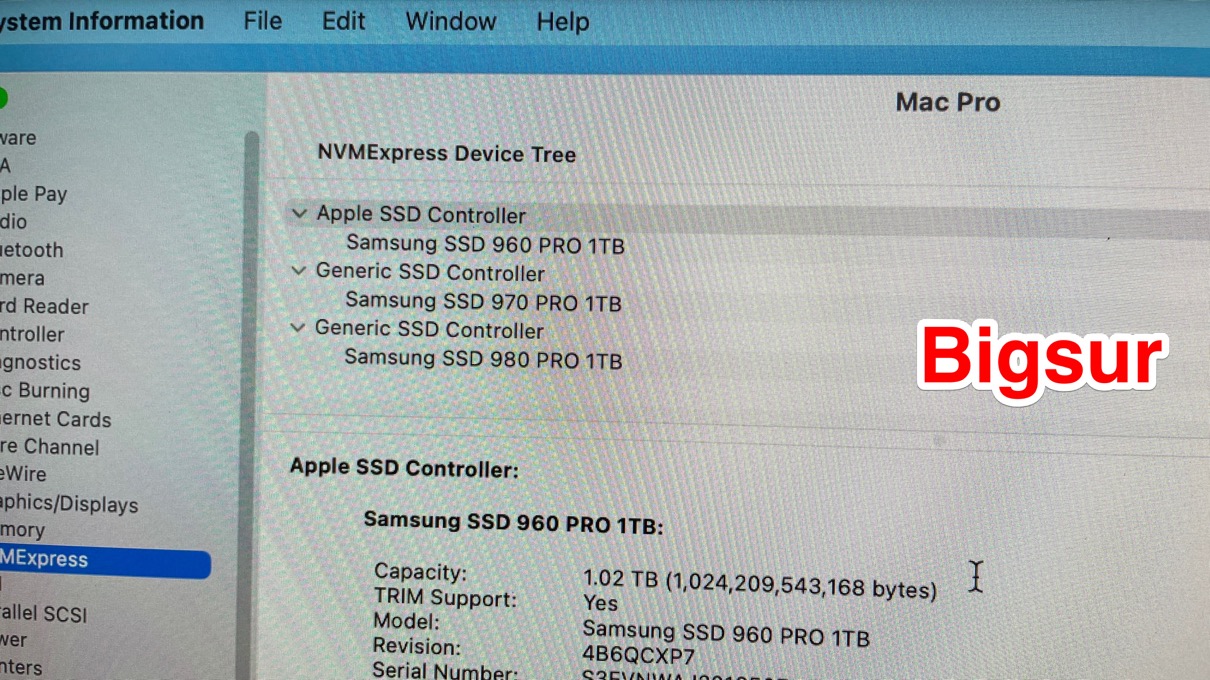Choose Fibre Channel in the sidebar

50,447
